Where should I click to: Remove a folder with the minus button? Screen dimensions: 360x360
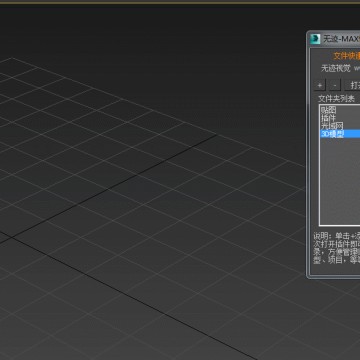pyautogui.click(x=335, y=85)
